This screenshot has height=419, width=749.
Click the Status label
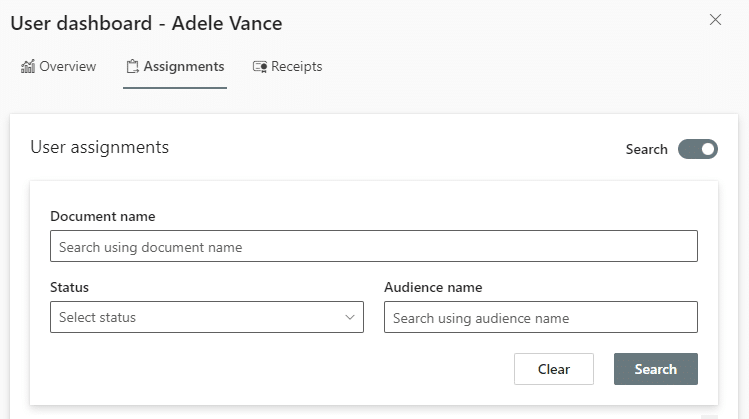point(69,287)
